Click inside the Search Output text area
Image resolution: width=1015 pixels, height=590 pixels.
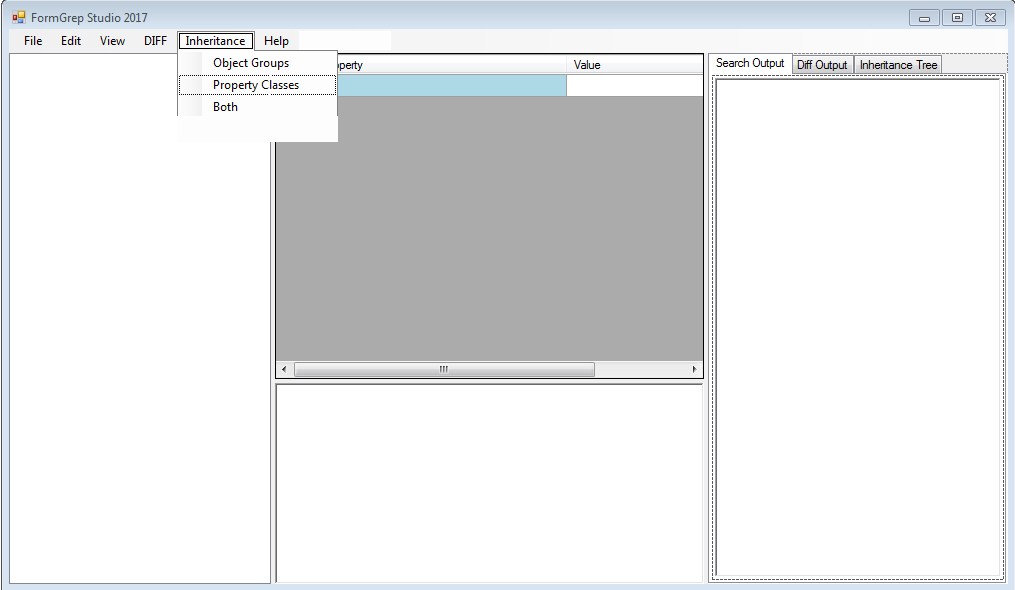tap(858, 327)
